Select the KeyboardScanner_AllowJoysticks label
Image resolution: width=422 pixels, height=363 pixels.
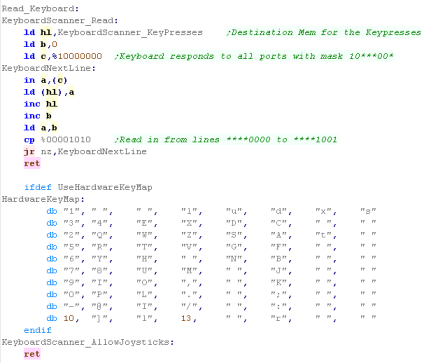click(88, 342)
